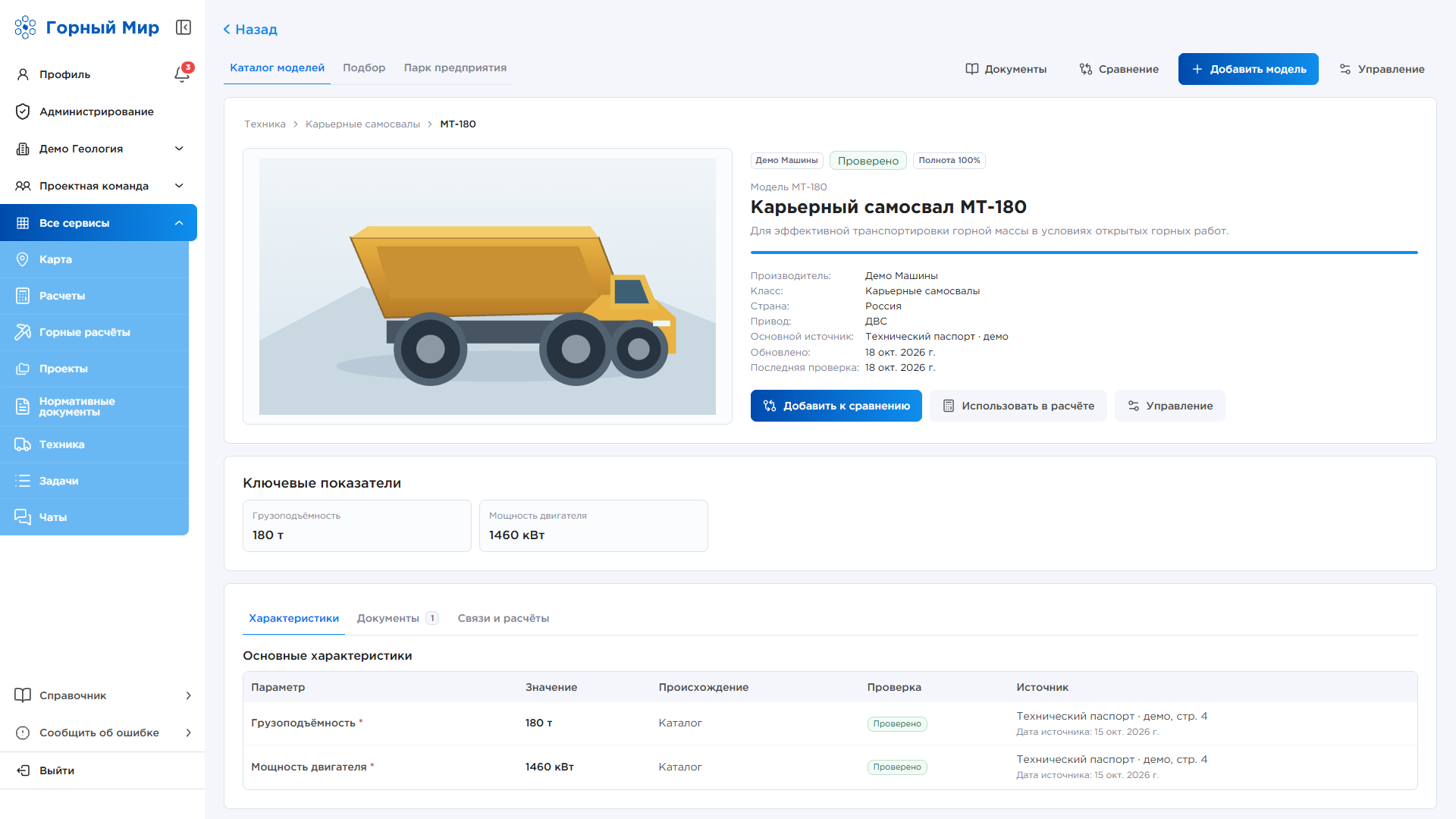
Task: Open Управление button under model details
Action: [x=1170, y=406]
